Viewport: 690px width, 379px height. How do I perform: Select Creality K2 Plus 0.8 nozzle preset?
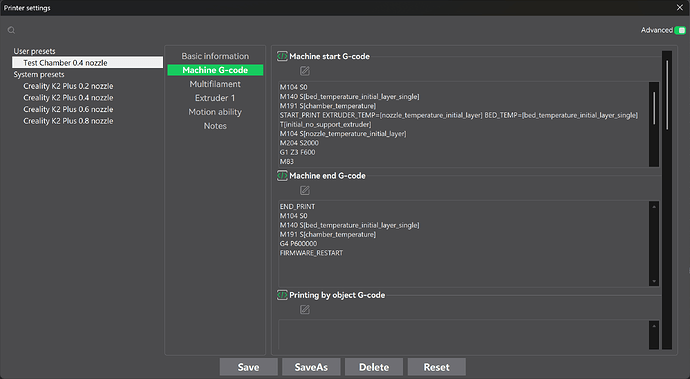point(68,121)
